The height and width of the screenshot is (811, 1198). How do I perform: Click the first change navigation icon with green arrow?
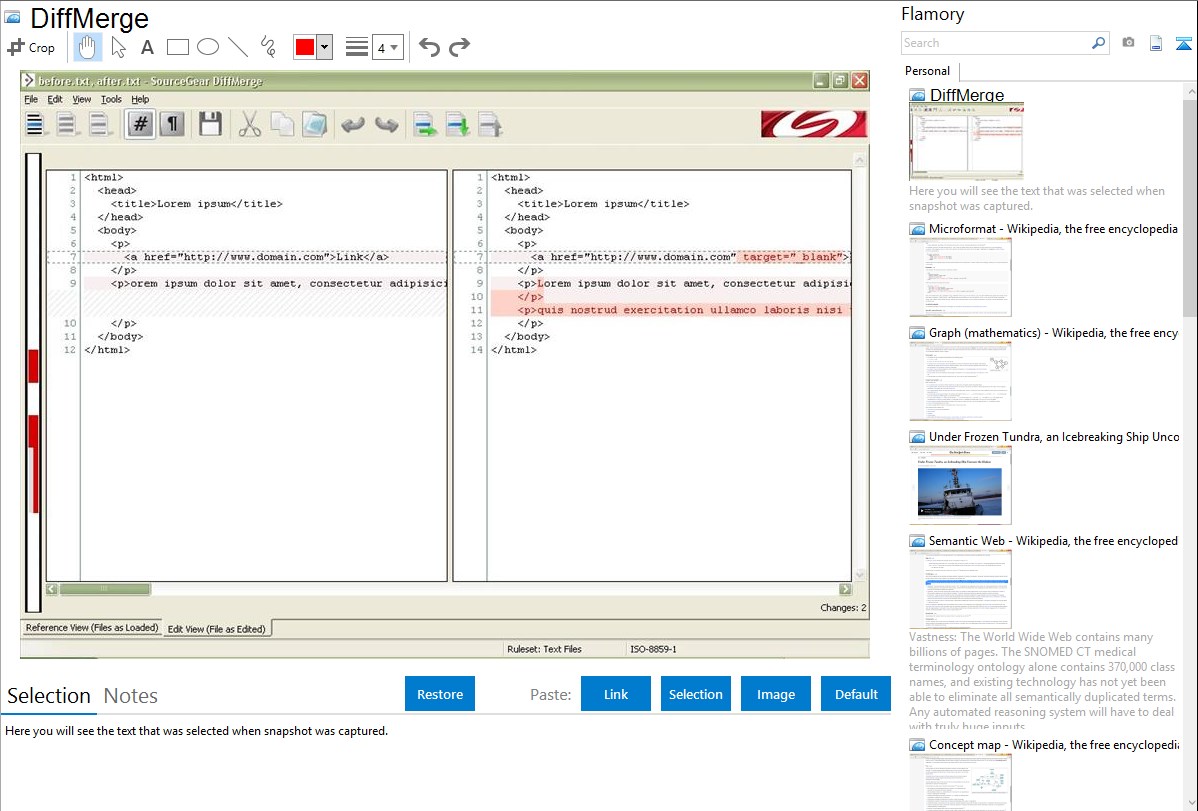click(425, 124)
